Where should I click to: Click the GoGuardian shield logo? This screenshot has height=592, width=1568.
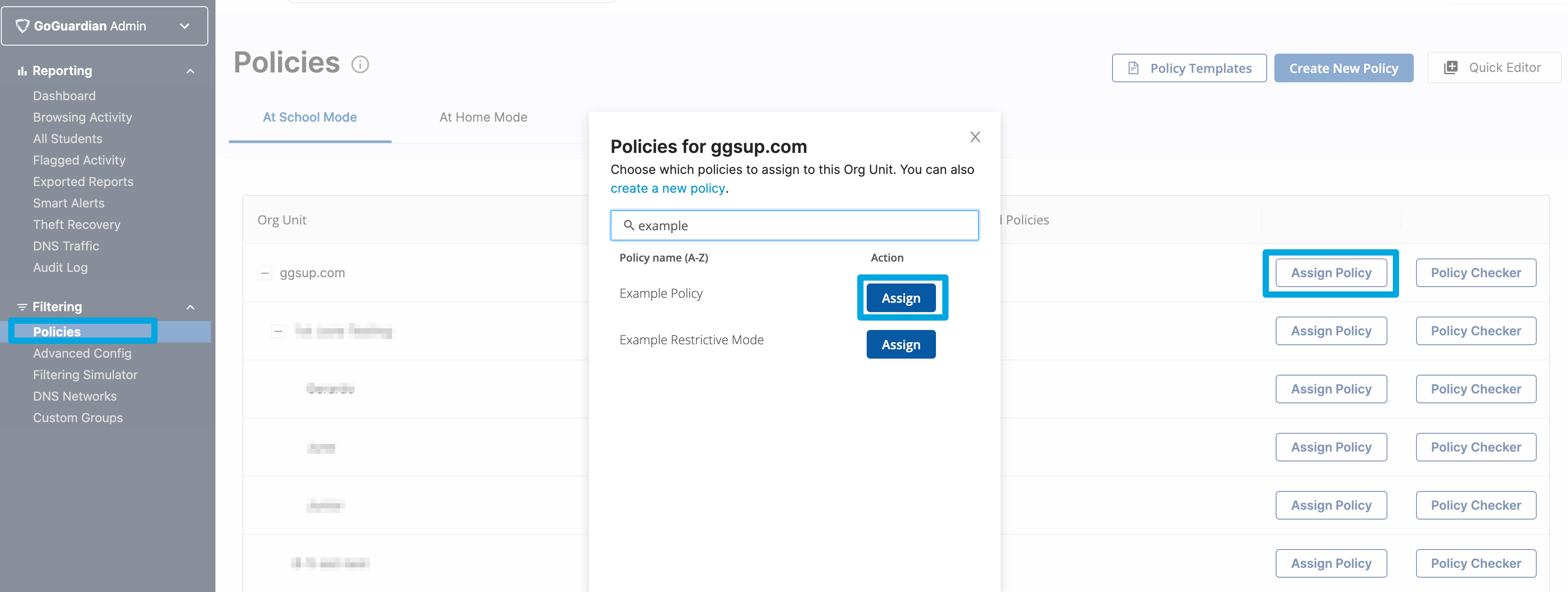[23, 25]
